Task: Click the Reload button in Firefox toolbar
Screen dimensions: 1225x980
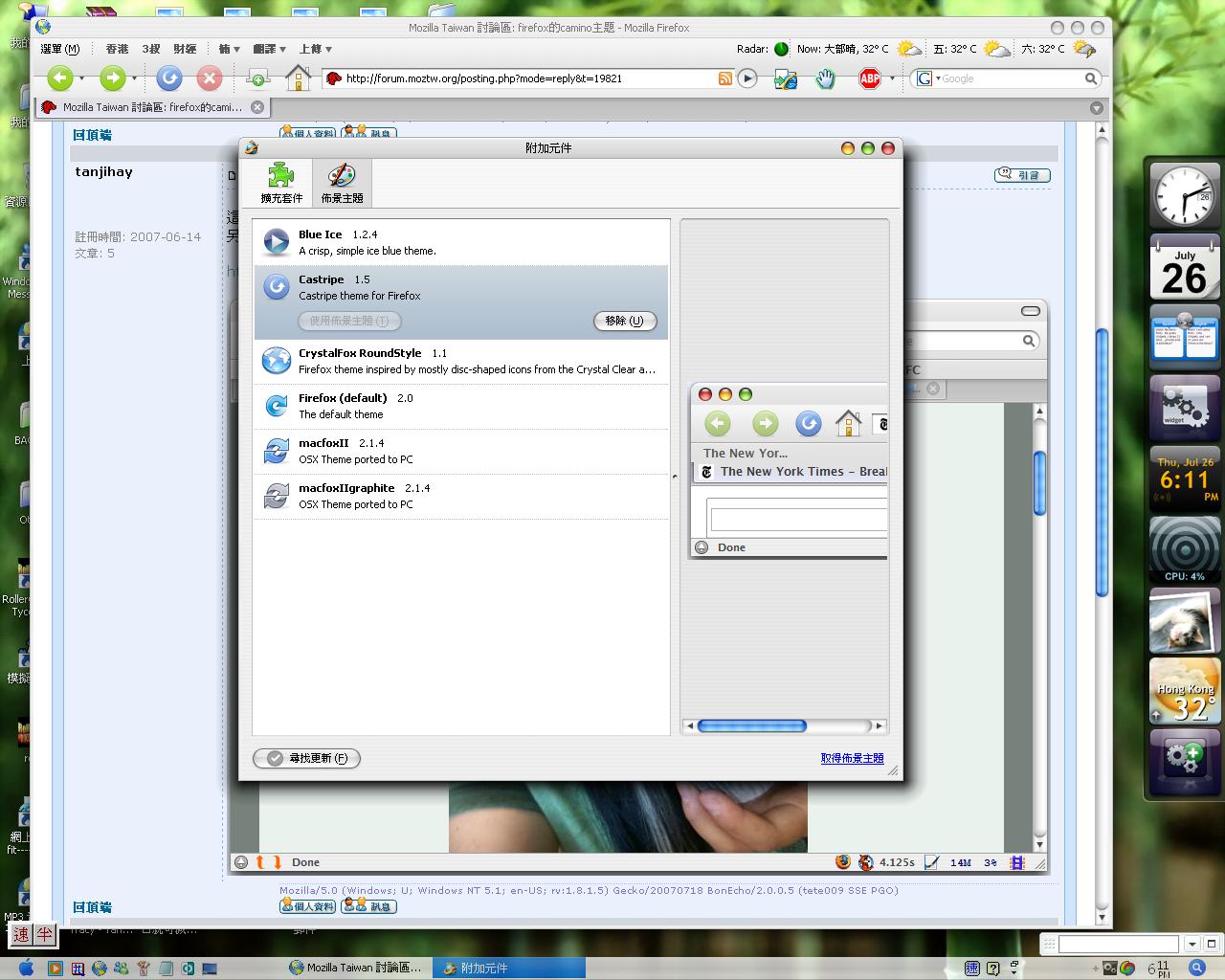Action: pos(169,78)
